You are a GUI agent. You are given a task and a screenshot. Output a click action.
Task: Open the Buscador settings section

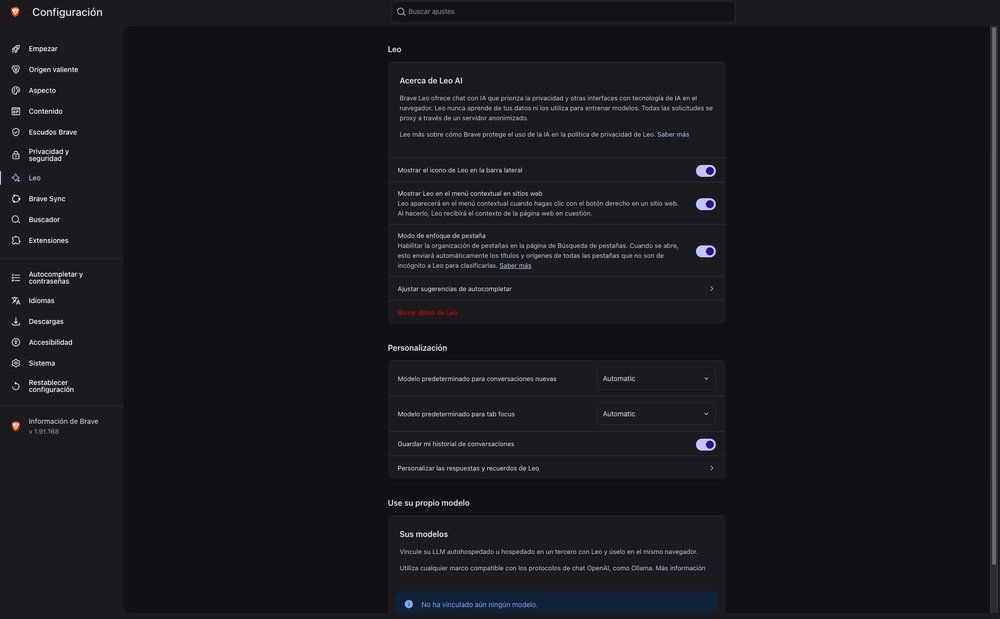coord(44,219)
